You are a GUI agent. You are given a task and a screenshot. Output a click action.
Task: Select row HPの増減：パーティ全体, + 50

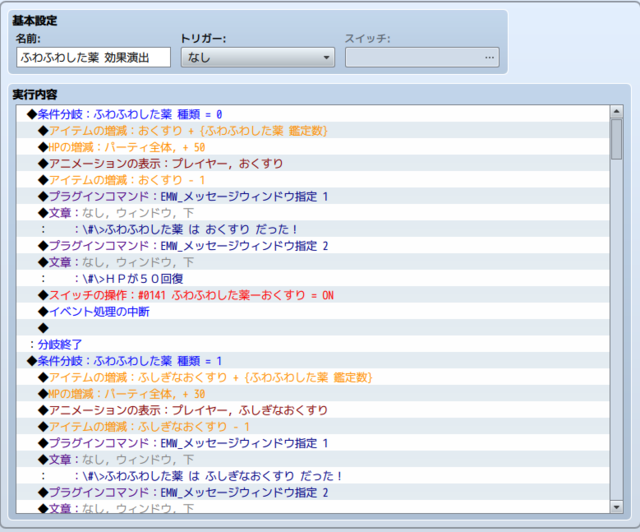tap(313, 147)
